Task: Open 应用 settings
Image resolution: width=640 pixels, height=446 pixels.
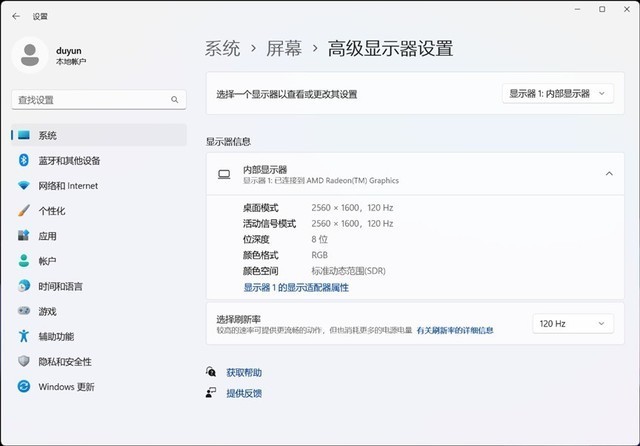Action: coord(99,235)
